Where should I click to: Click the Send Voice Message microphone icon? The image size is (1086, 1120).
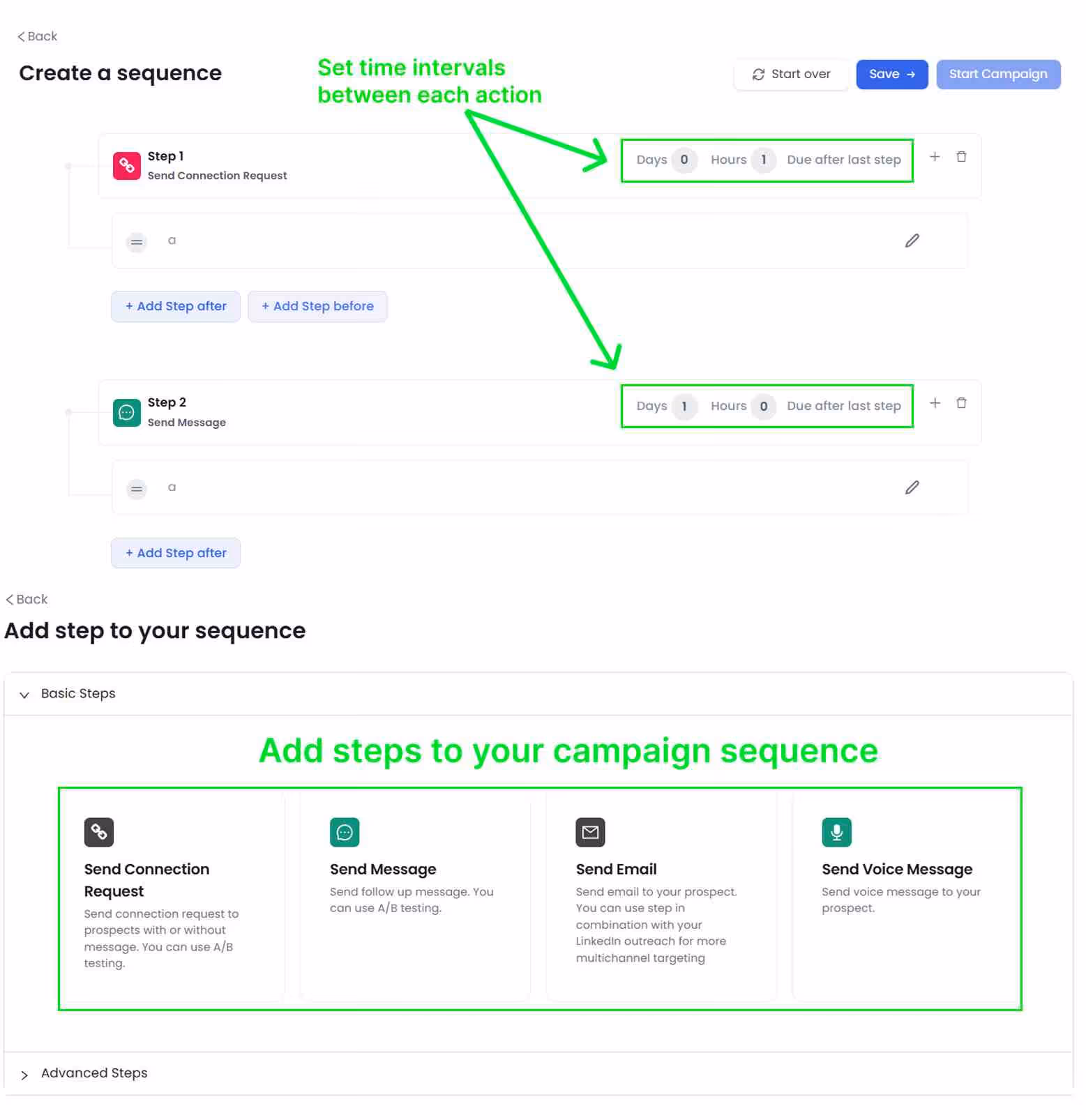tap(836, 832)
